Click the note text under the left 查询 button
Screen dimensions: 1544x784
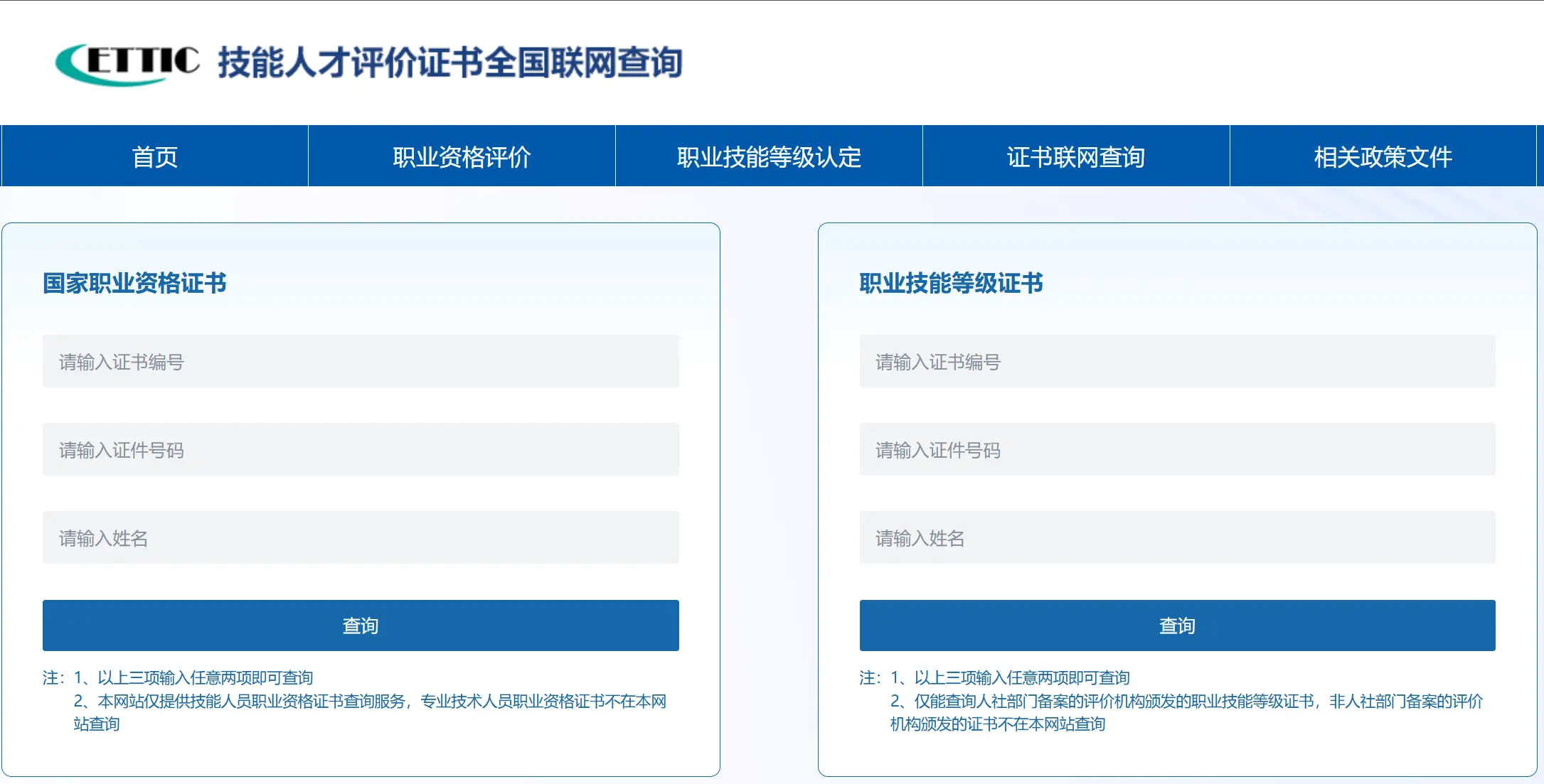356,700
